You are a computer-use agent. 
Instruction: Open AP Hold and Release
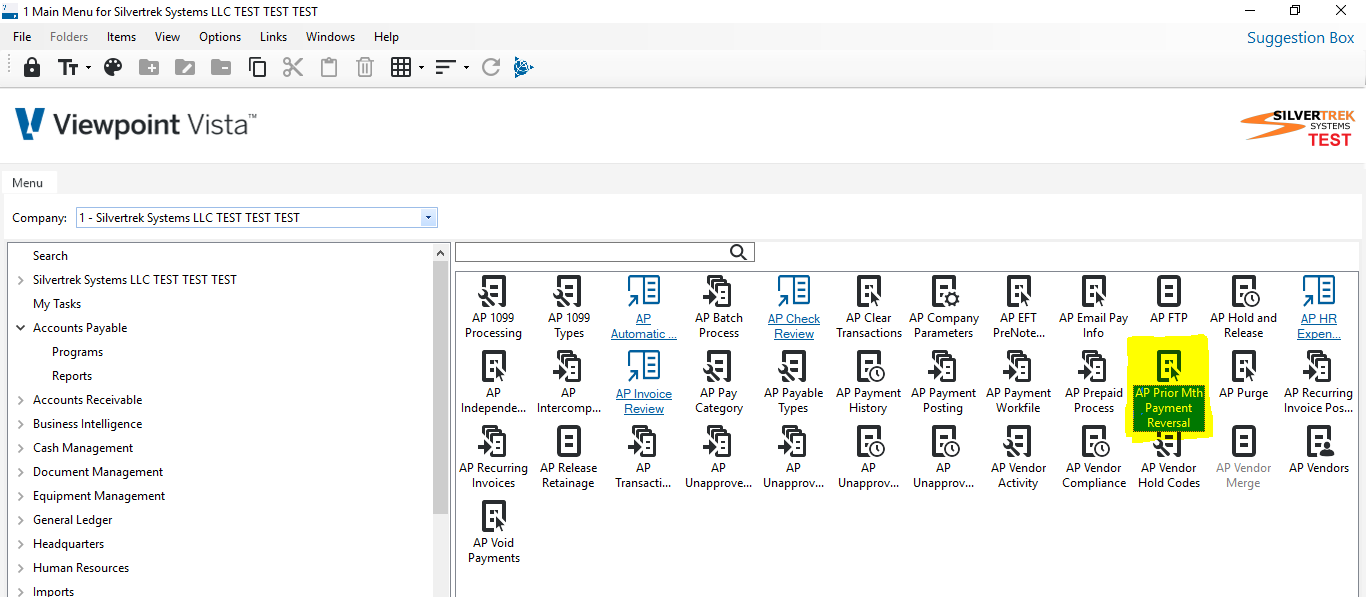[x=1244, y=308]
